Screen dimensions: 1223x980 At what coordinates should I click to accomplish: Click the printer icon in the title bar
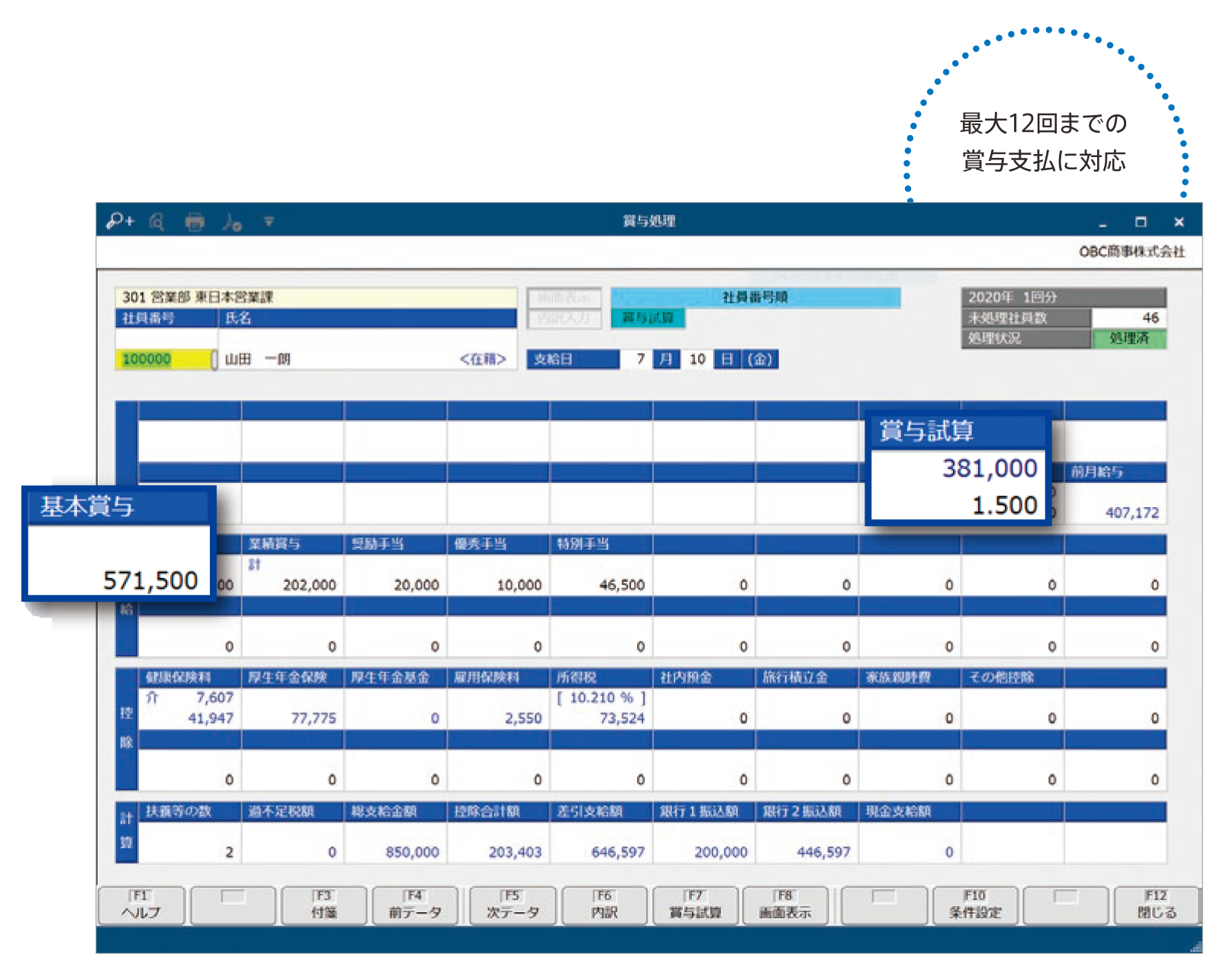point(195,222)
